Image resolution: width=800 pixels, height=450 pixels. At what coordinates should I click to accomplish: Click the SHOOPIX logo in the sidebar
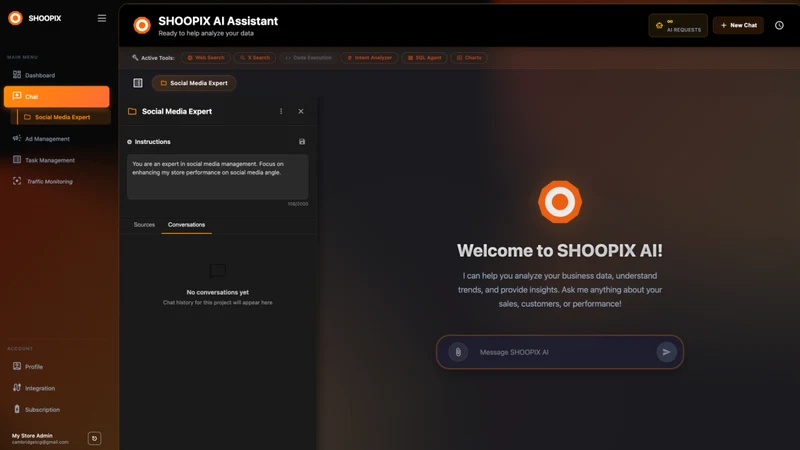point(15,18)
